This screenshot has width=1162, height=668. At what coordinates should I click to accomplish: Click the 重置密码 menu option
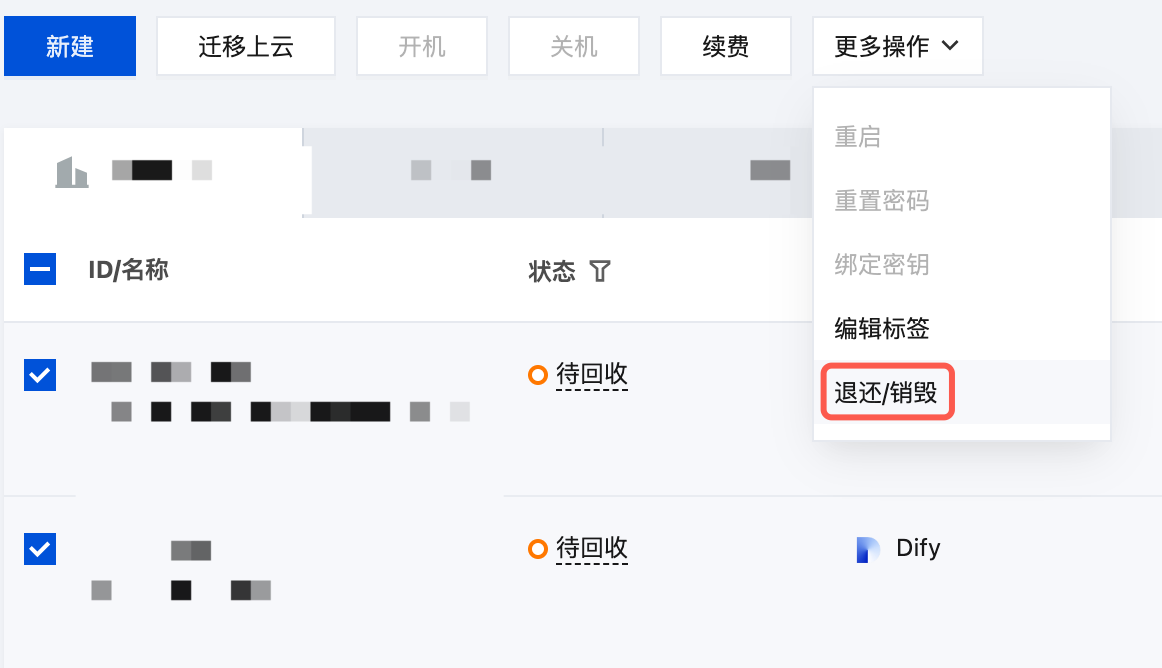(882, 201)
